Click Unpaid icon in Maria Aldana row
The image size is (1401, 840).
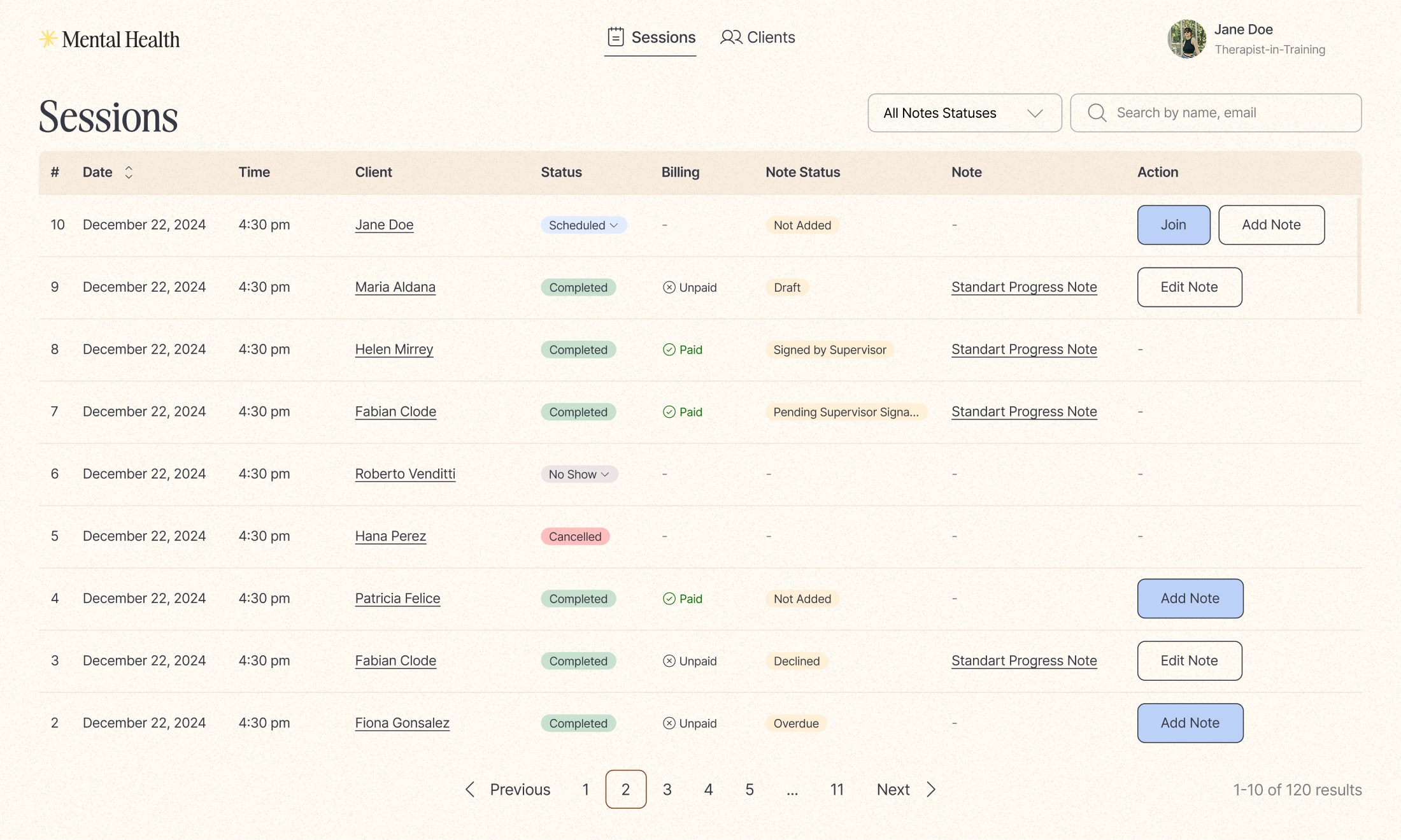[669, 287]
